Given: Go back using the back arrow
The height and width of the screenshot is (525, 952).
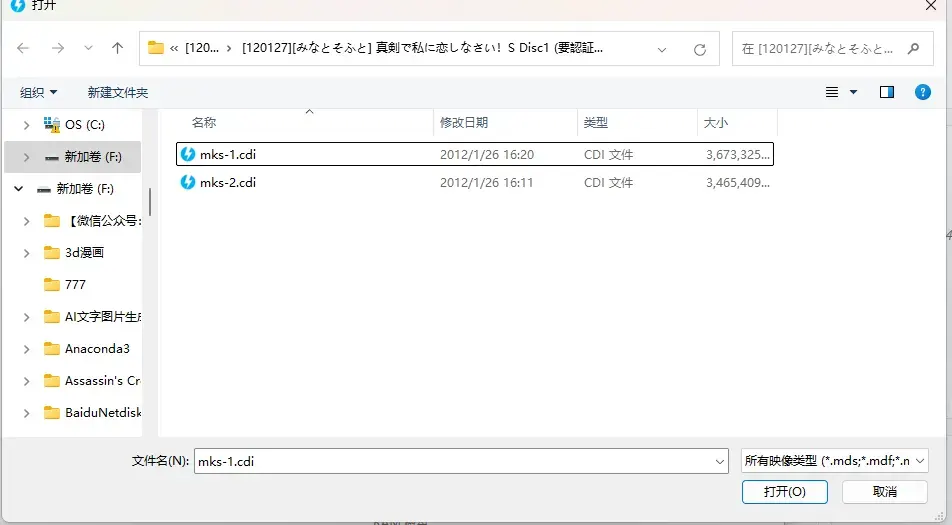Looking at the screenshot, I should coord(23,48).
